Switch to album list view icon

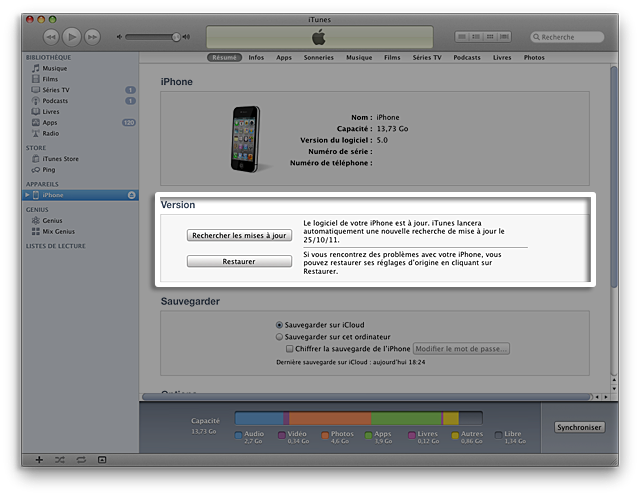coord(476,37)
